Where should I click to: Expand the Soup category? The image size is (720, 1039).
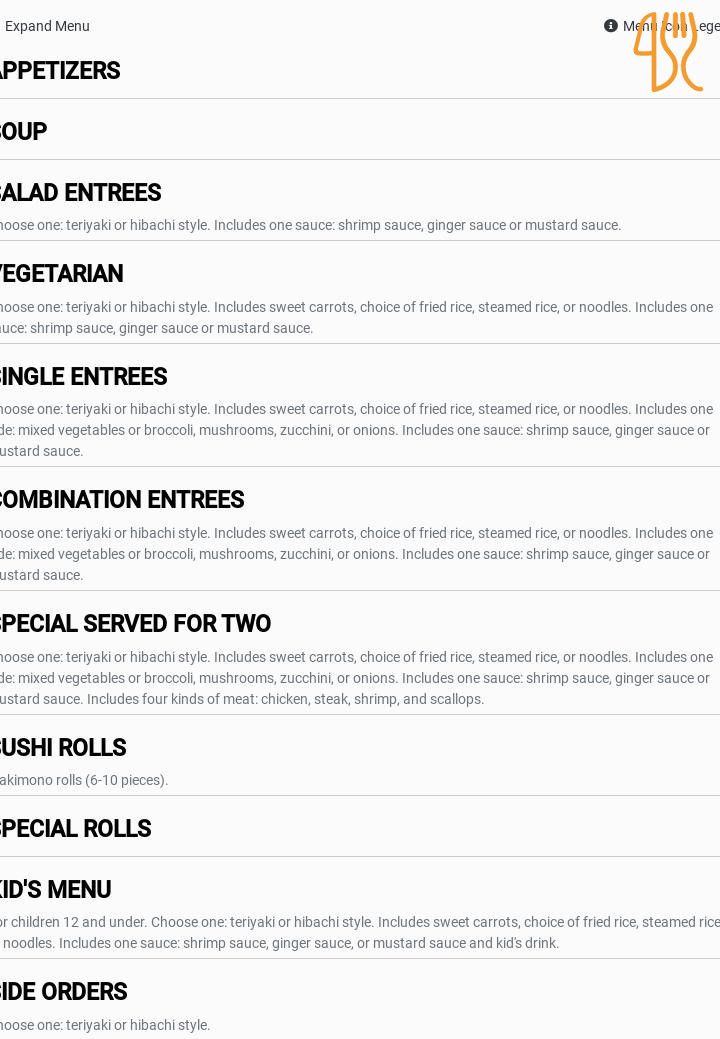(x=24, y=132)
